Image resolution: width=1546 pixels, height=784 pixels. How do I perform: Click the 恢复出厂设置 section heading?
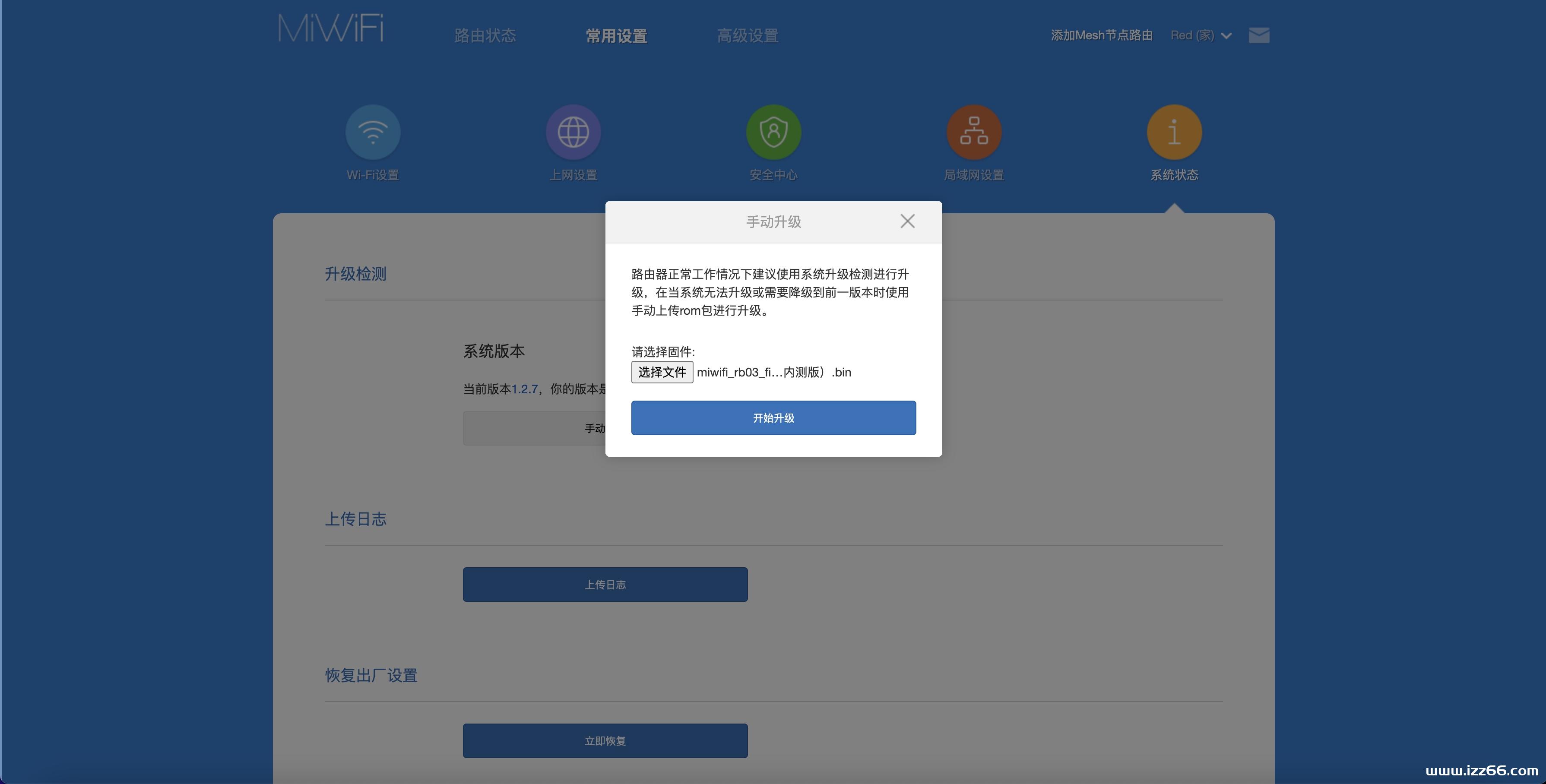[371, 676]
